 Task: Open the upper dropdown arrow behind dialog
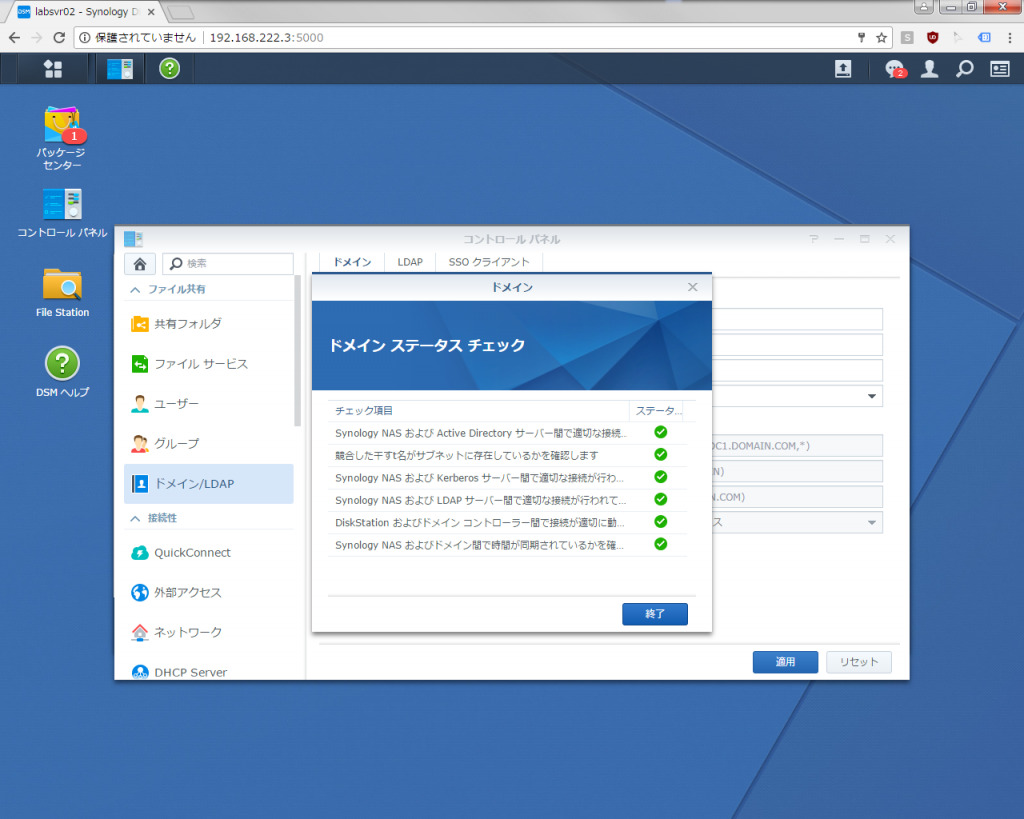tap(872, 396)
